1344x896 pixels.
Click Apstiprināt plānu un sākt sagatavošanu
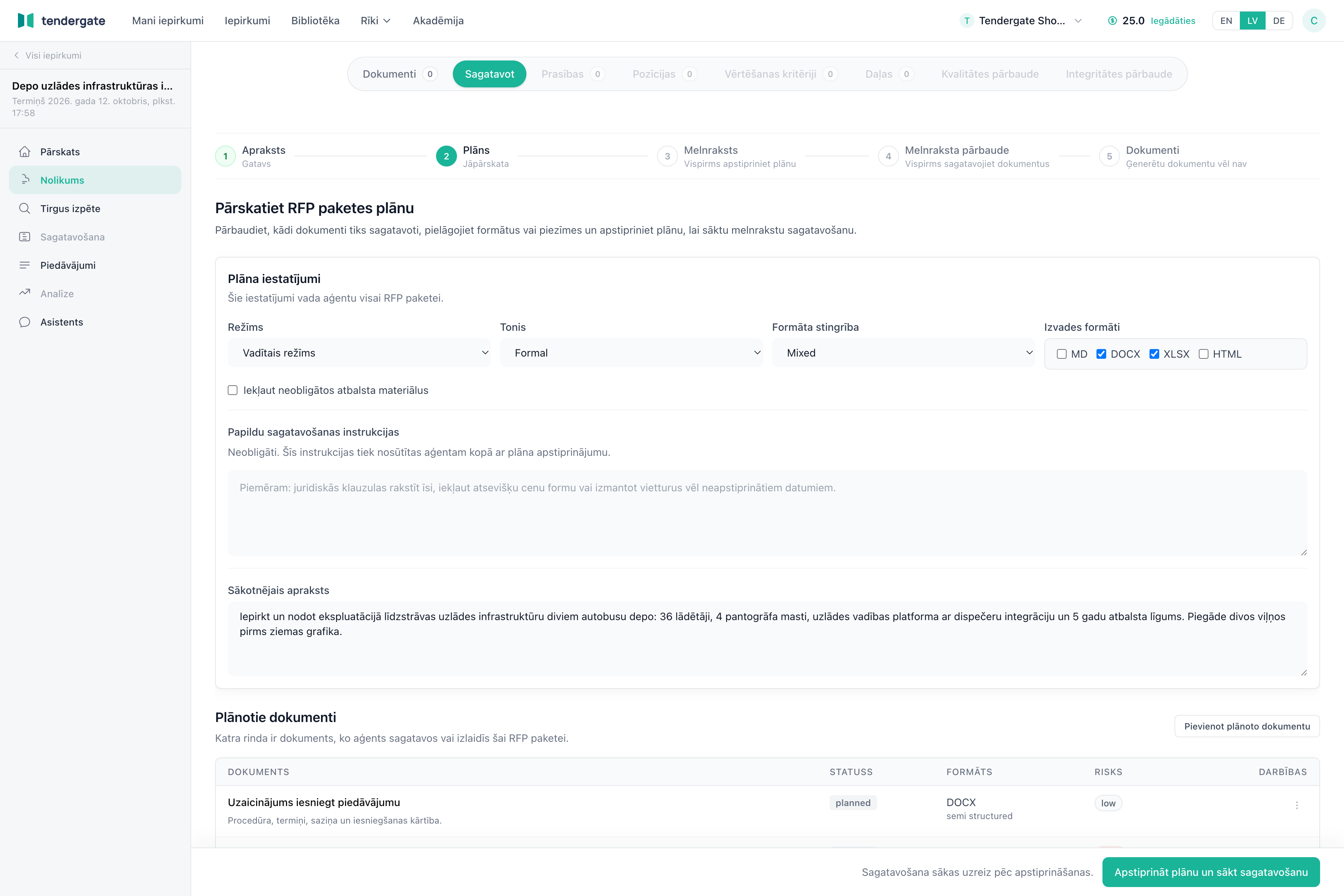1210,872
